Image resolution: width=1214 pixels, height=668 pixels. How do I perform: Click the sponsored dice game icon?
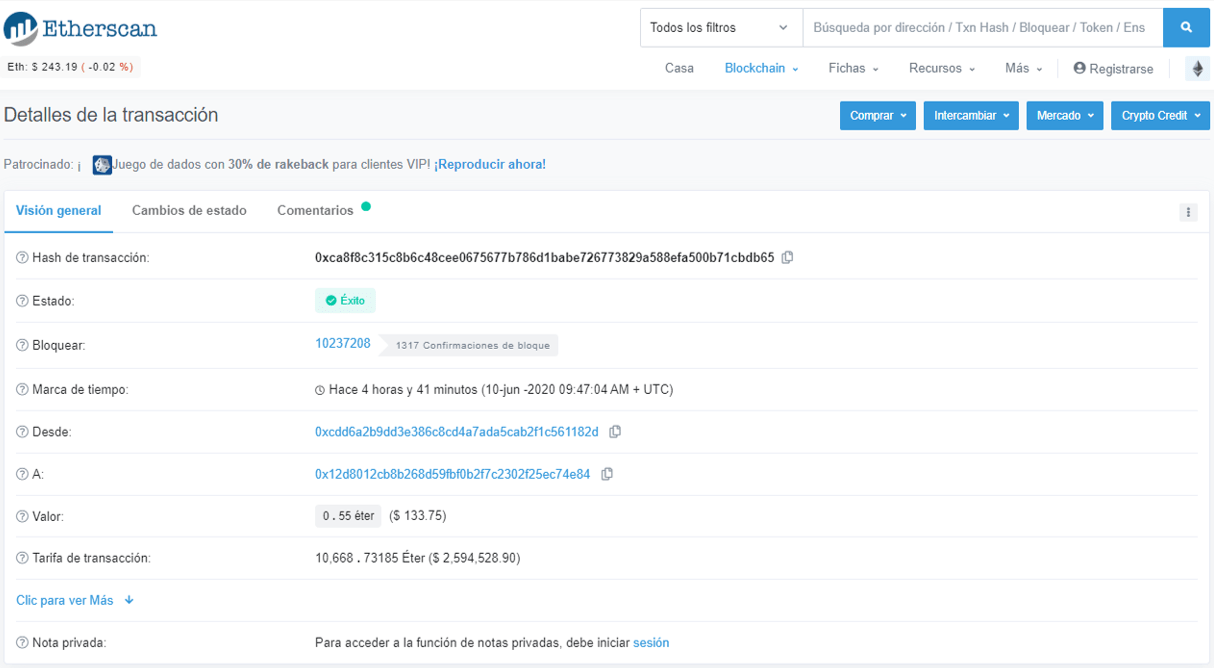coord(102,165)
